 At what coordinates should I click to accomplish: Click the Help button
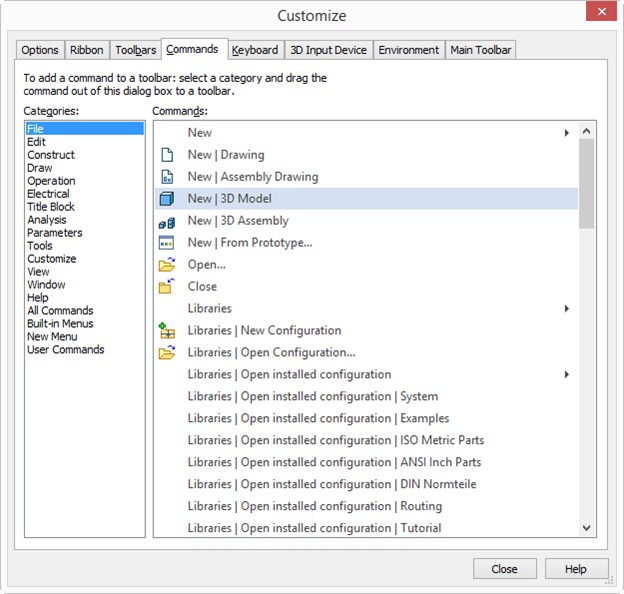pos(576,569)
